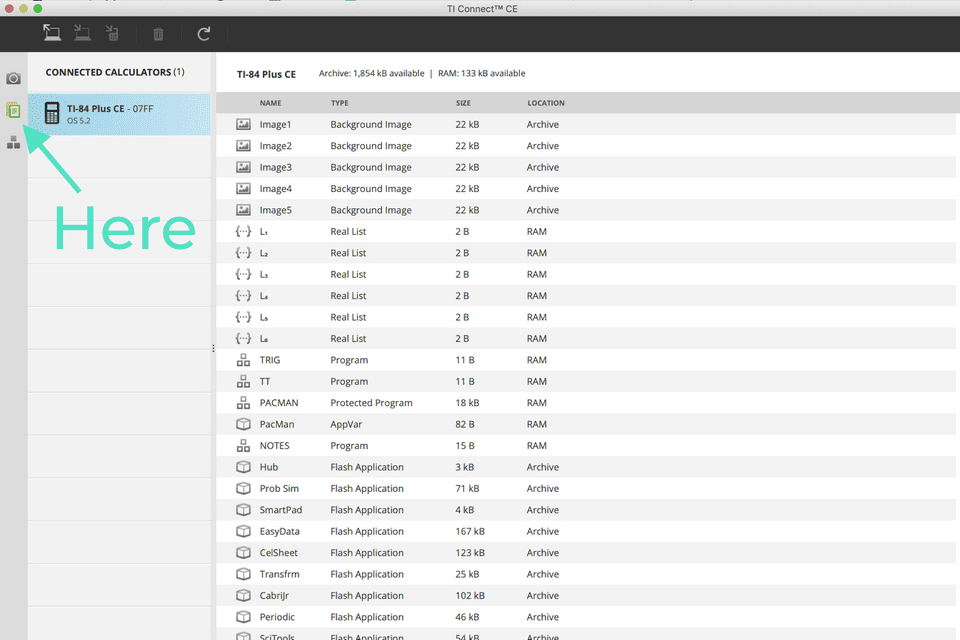This screenshot has width=960, height=640.
Task: Click the Periodic application icon
Action: [x=243, y=617]
